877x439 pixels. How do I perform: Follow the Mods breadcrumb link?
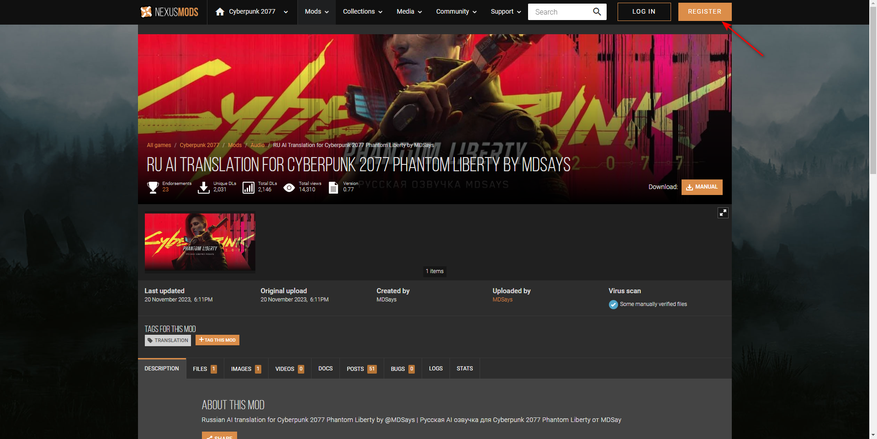235,145
